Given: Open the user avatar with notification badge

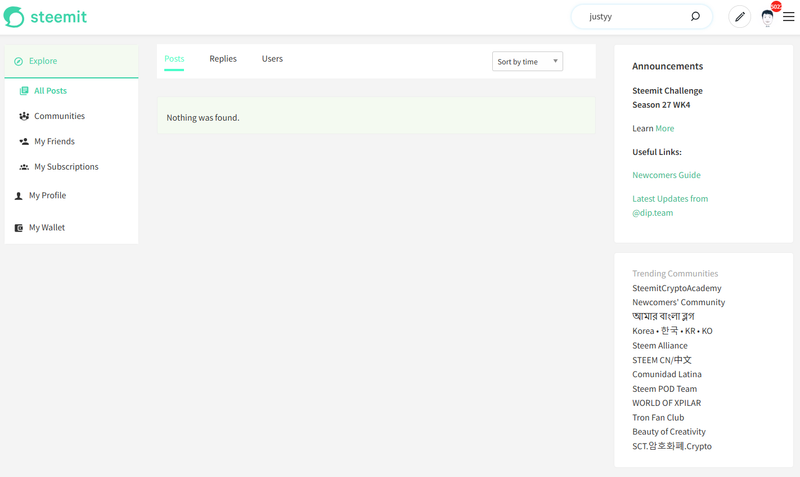Looking at the screenshot, I should pyautogui.click(x=768, y=17).
